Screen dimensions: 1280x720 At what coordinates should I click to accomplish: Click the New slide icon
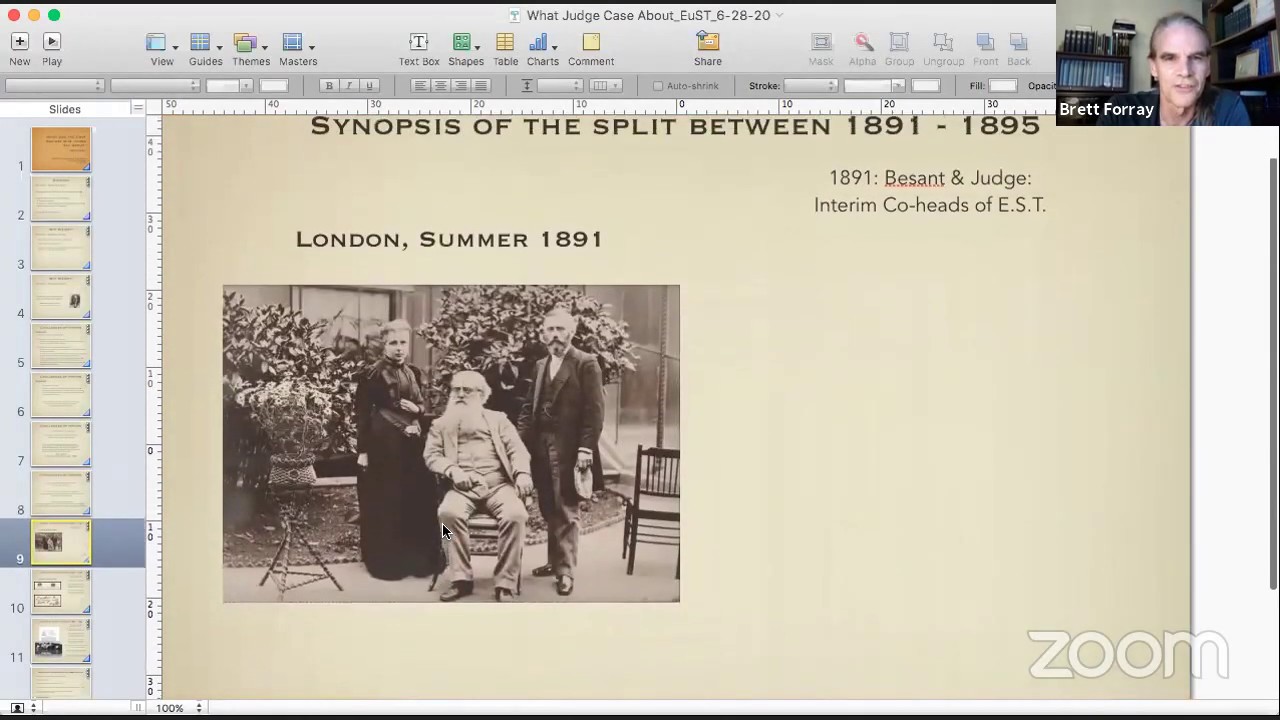click(19, 42)
